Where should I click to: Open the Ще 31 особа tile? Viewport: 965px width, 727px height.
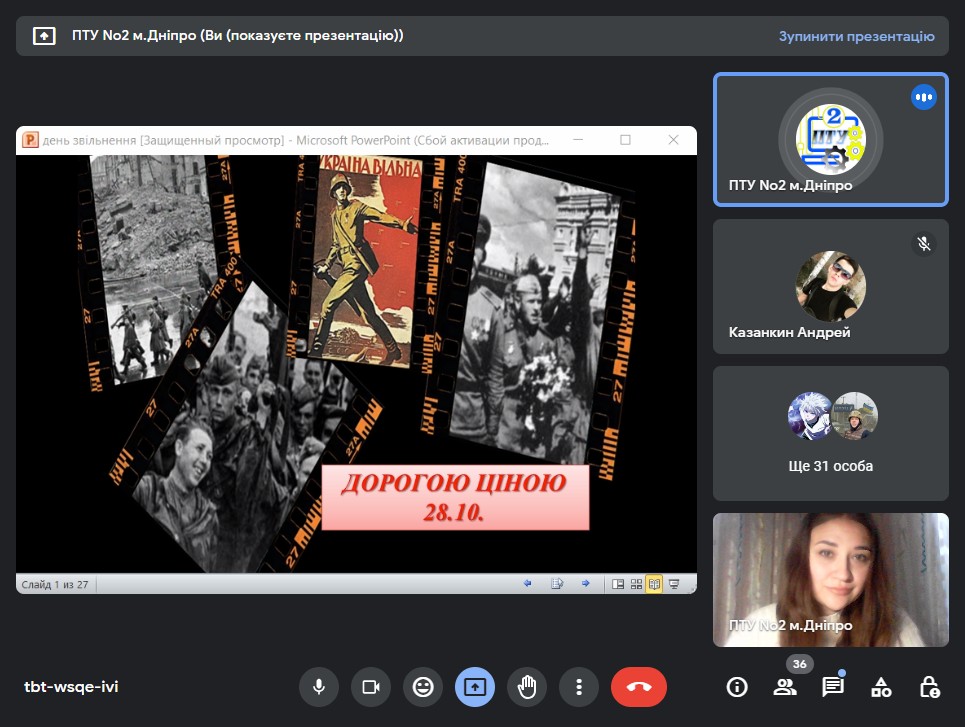click(x=830, y=433)
